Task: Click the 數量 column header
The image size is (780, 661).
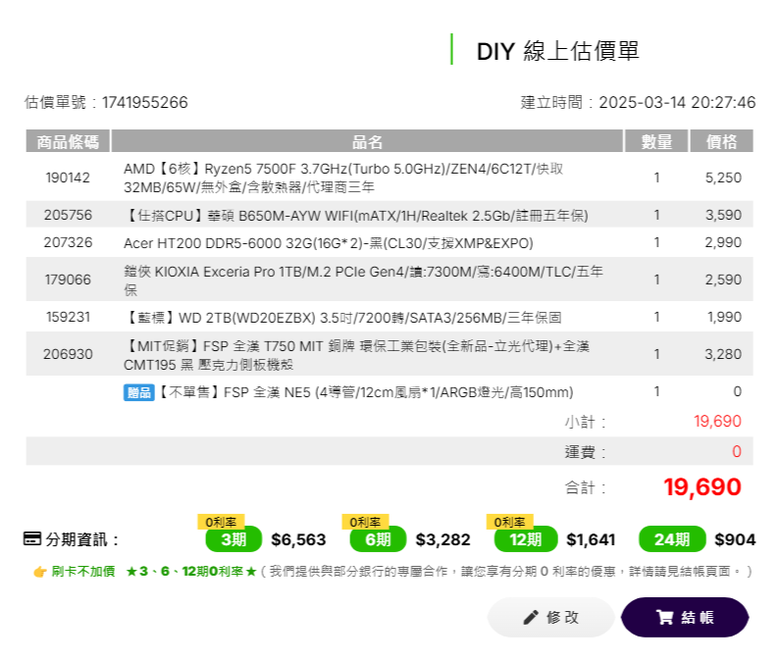Action: click(x=657, y=141)
